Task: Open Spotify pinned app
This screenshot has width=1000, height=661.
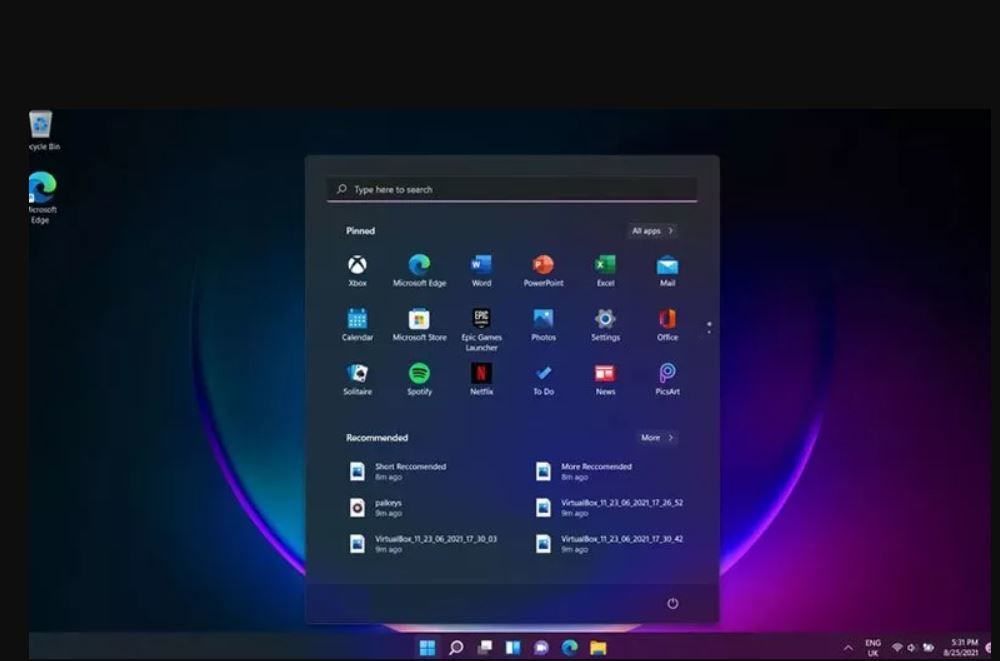Action: tap(419, 379)
